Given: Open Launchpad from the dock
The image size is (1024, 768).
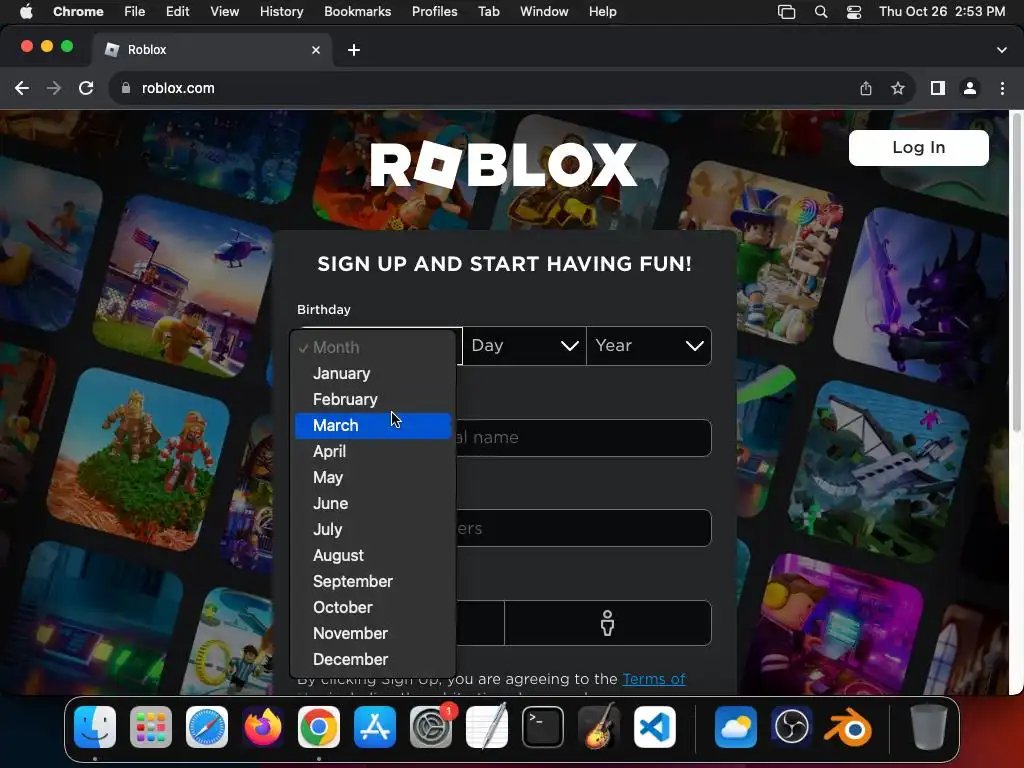Looking at the screenshot, I should tap(151, 727).
